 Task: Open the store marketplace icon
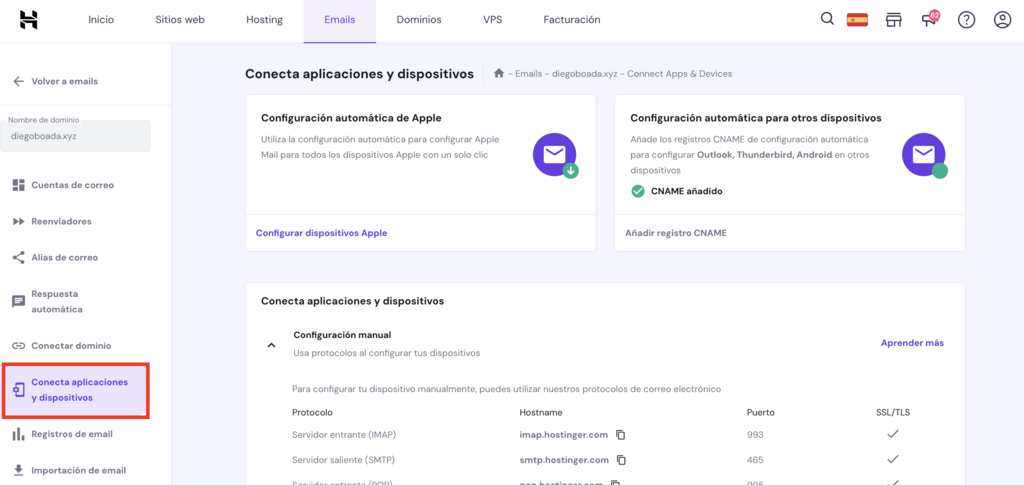click(894, 20)
